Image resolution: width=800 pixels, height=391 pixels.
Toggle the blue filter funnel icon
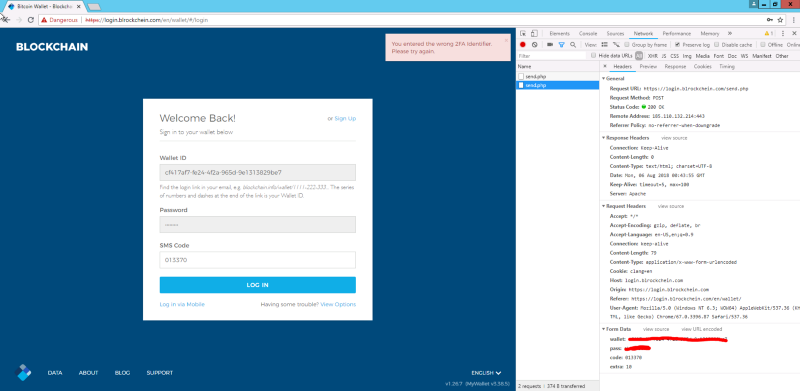[562, 45]
